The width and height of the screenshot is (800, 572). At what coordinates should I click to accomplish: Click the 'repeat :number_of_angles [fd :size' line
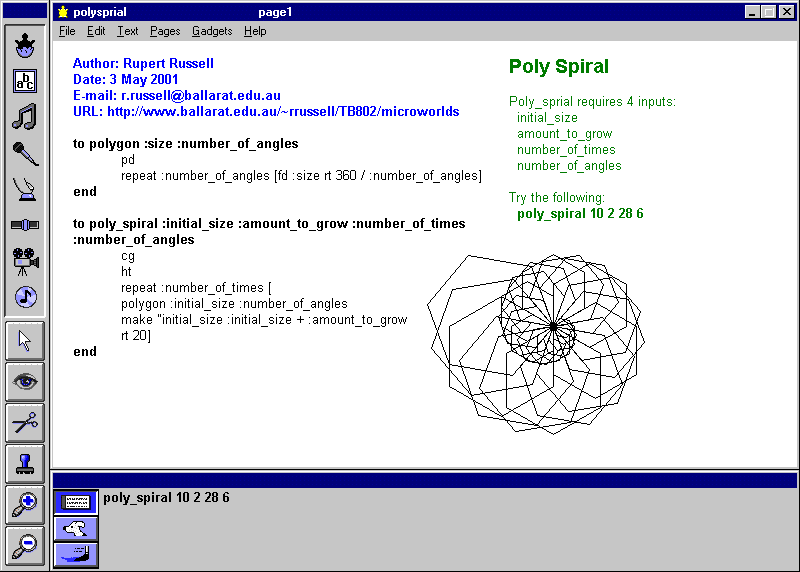(301, 176)
